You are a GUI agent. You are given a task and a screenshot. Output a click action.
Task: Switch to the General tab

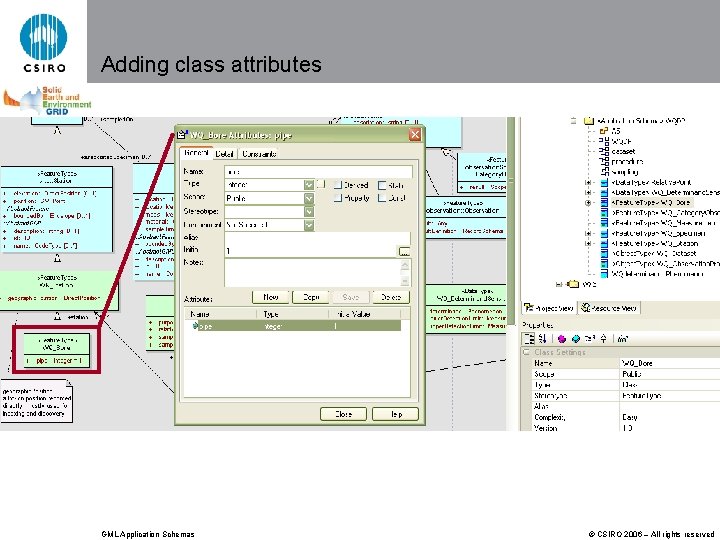tap(196, 153)
